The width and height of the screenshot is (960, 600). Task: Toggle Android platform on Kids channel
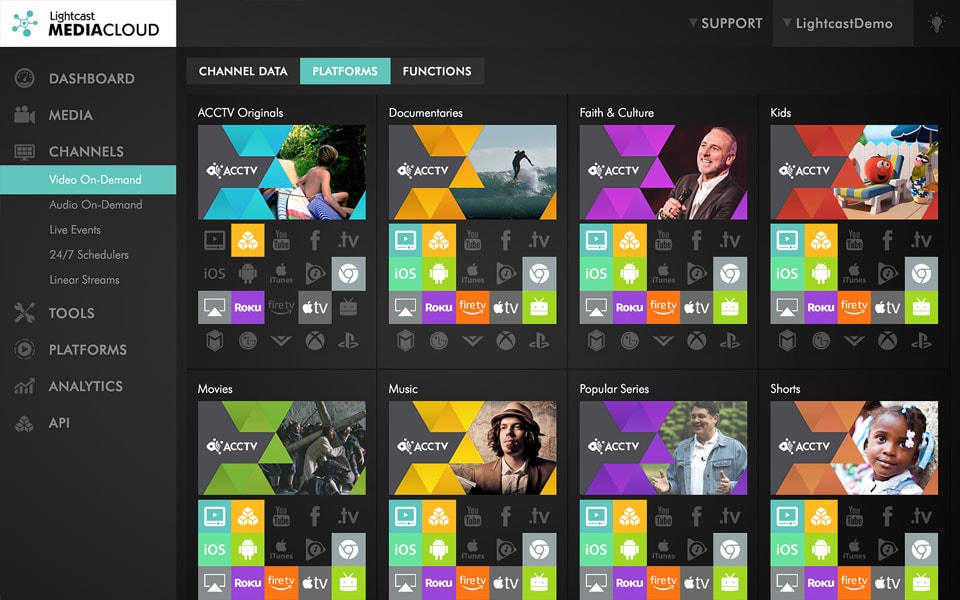coord(820,274)
